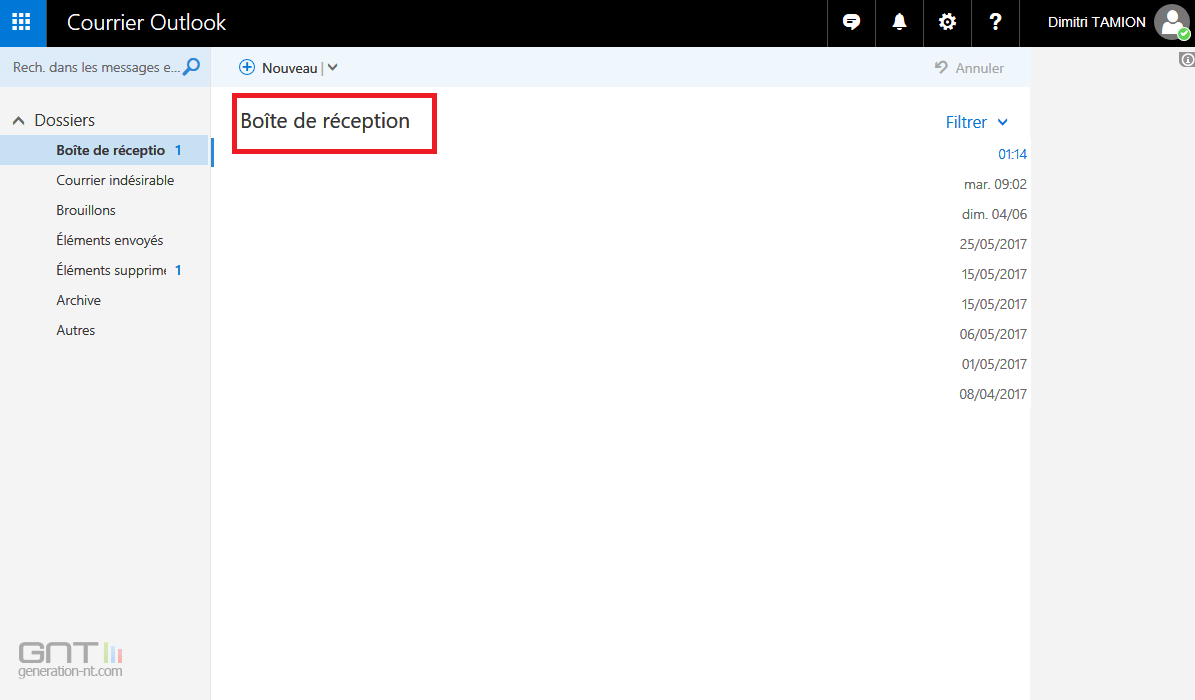Open the notifications bell
This screenshot has height=700, width=1195.
tap(899, 22)
